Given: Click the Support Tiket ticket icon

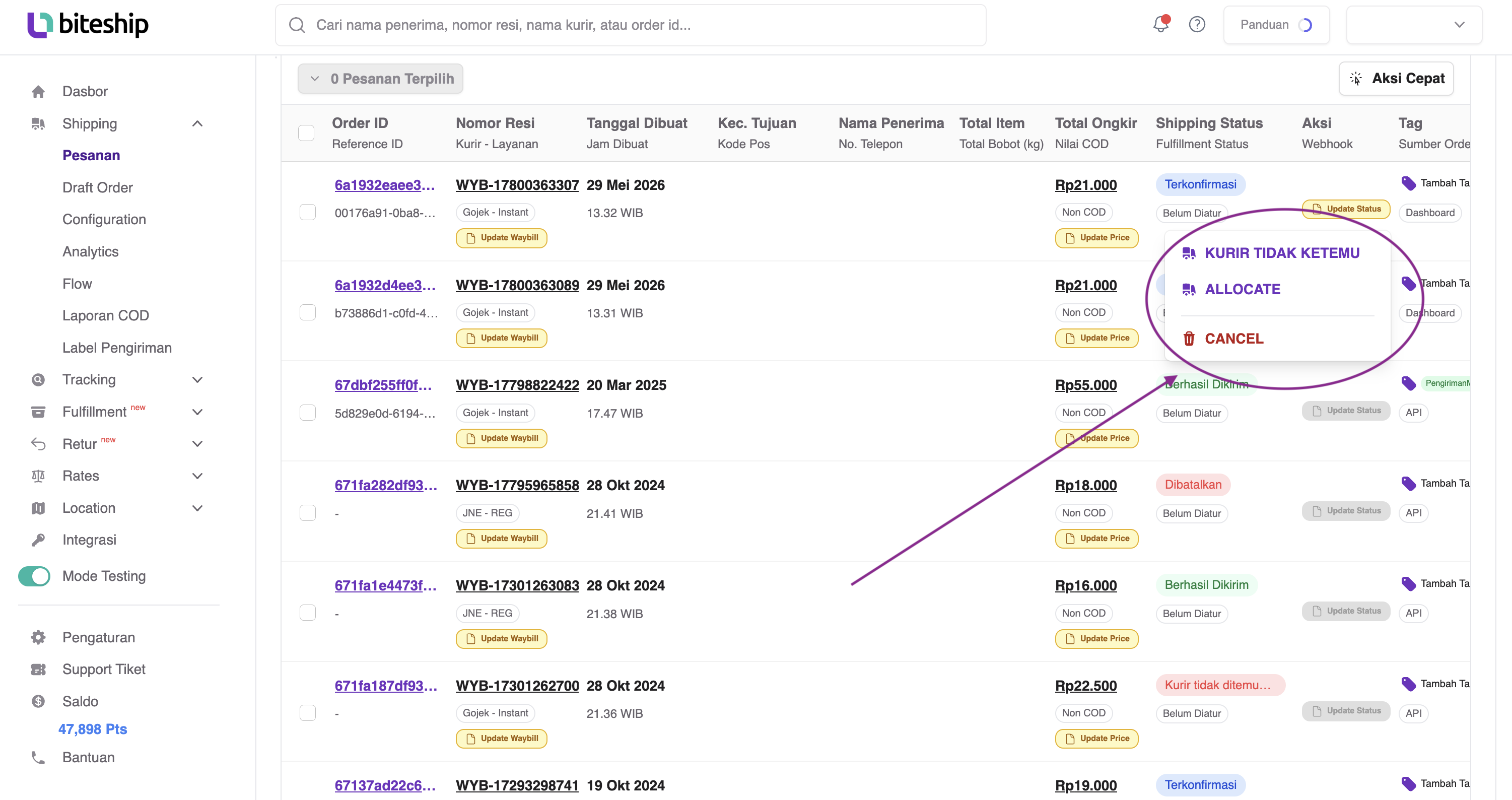Looking at the screenshot, I should [38, 669].
